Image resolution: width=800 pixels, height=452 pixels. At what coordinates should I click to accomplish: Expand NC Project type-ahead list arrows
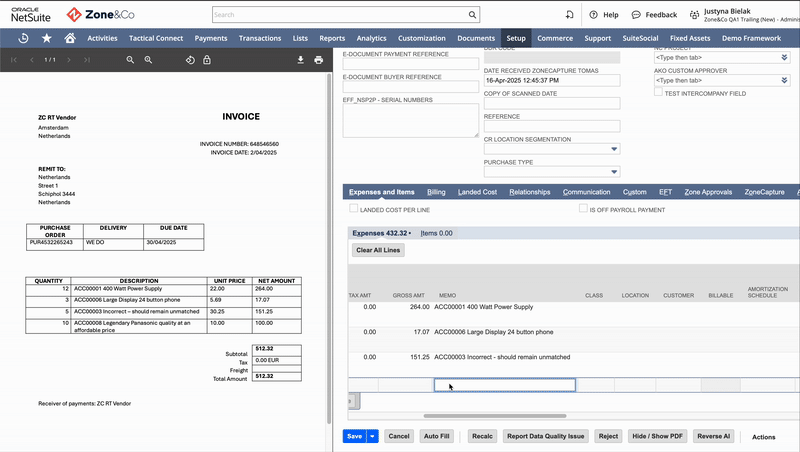[x=784, y=57]
